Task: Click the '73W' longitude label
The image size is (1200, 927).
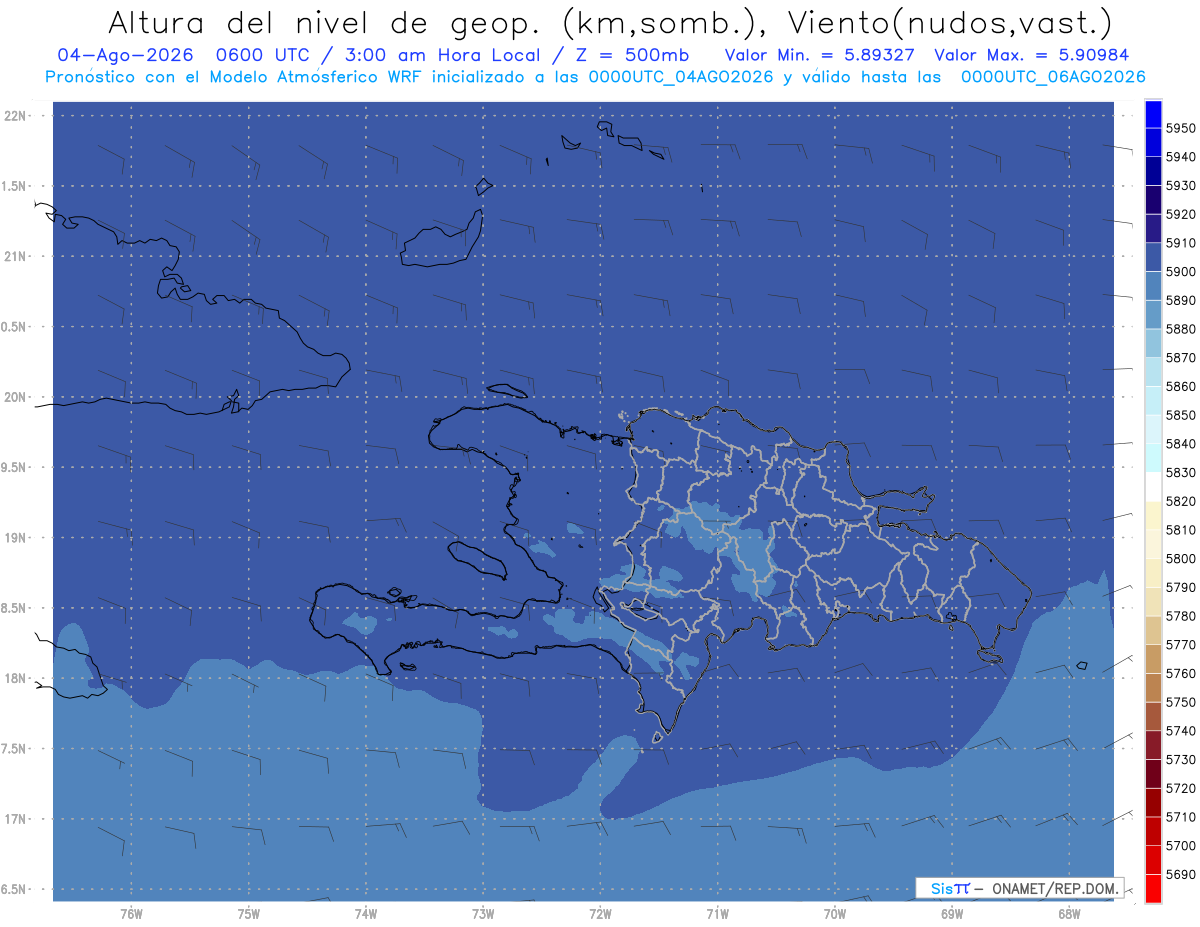Action: click(x=483, y=914)
